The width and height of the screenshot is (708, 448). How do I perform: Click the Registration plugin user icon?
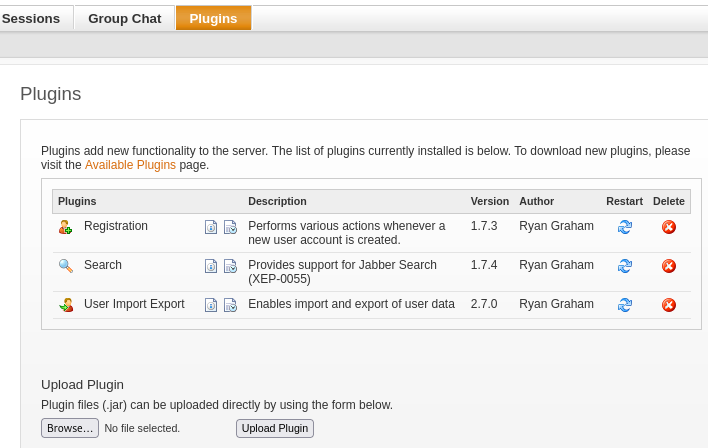tap(66, 227)
